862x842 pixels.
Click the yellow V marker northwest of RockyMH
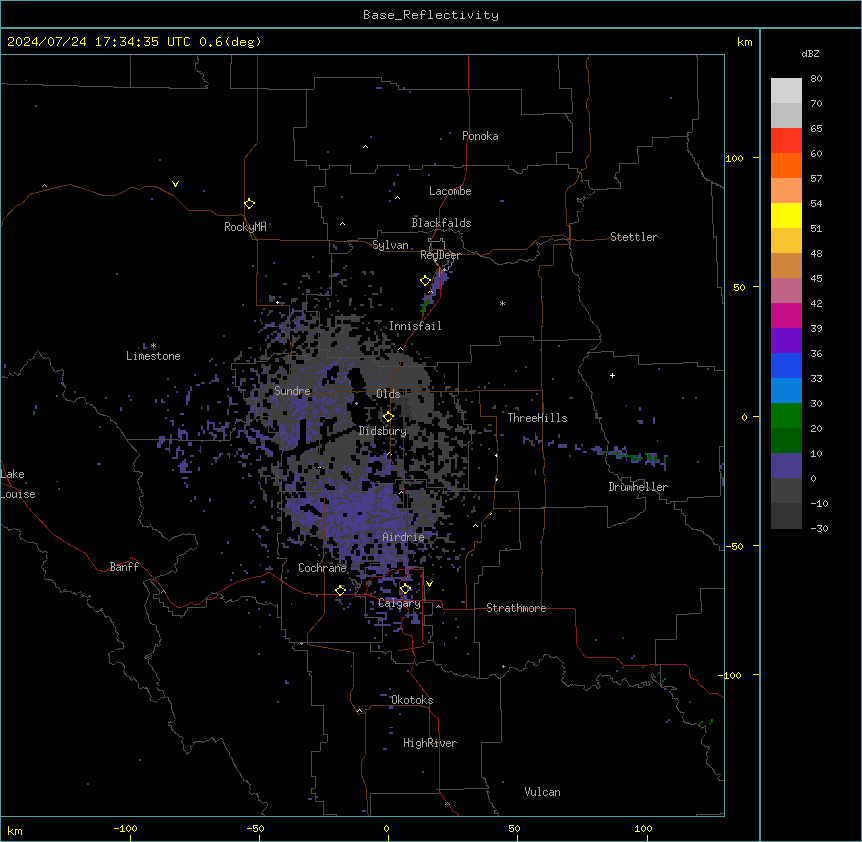pyautogui.click(x=175, y=184)
